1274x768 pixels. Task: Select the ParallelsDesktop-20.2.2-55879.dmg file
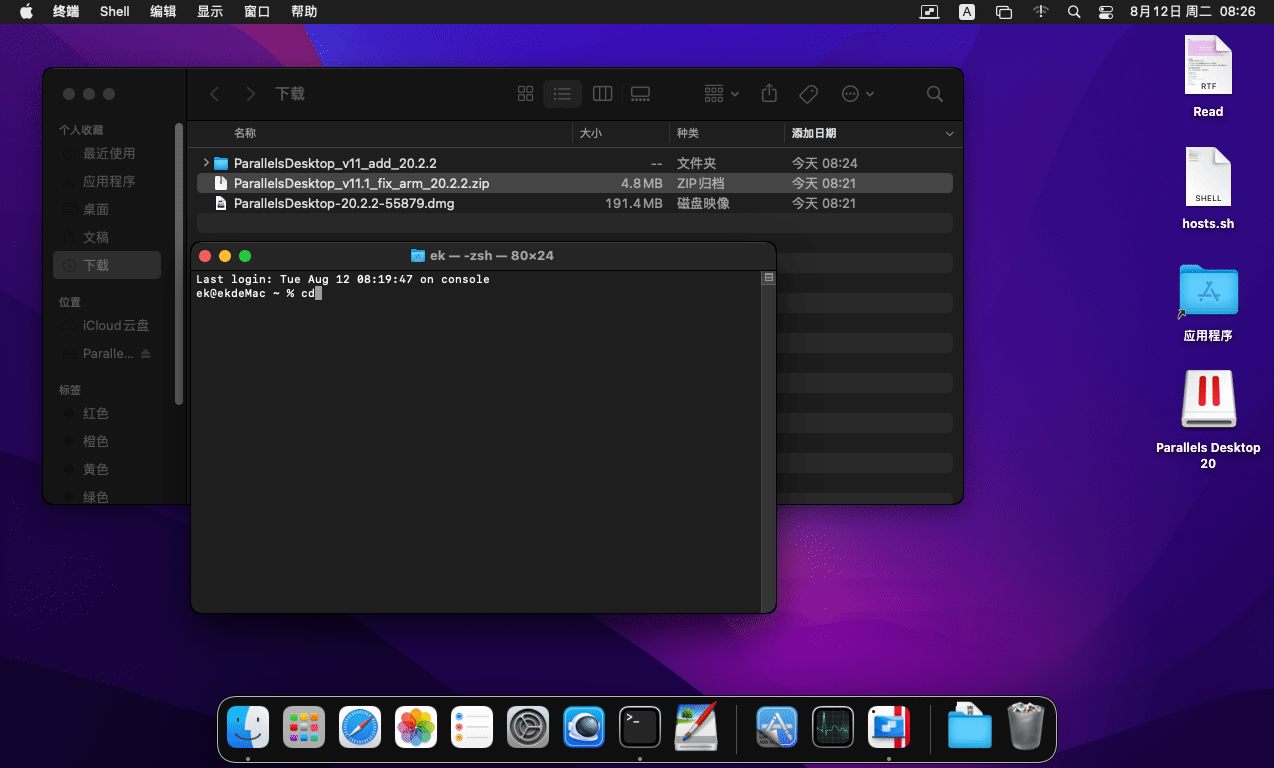pyautogui.click(x=344, y=203)
